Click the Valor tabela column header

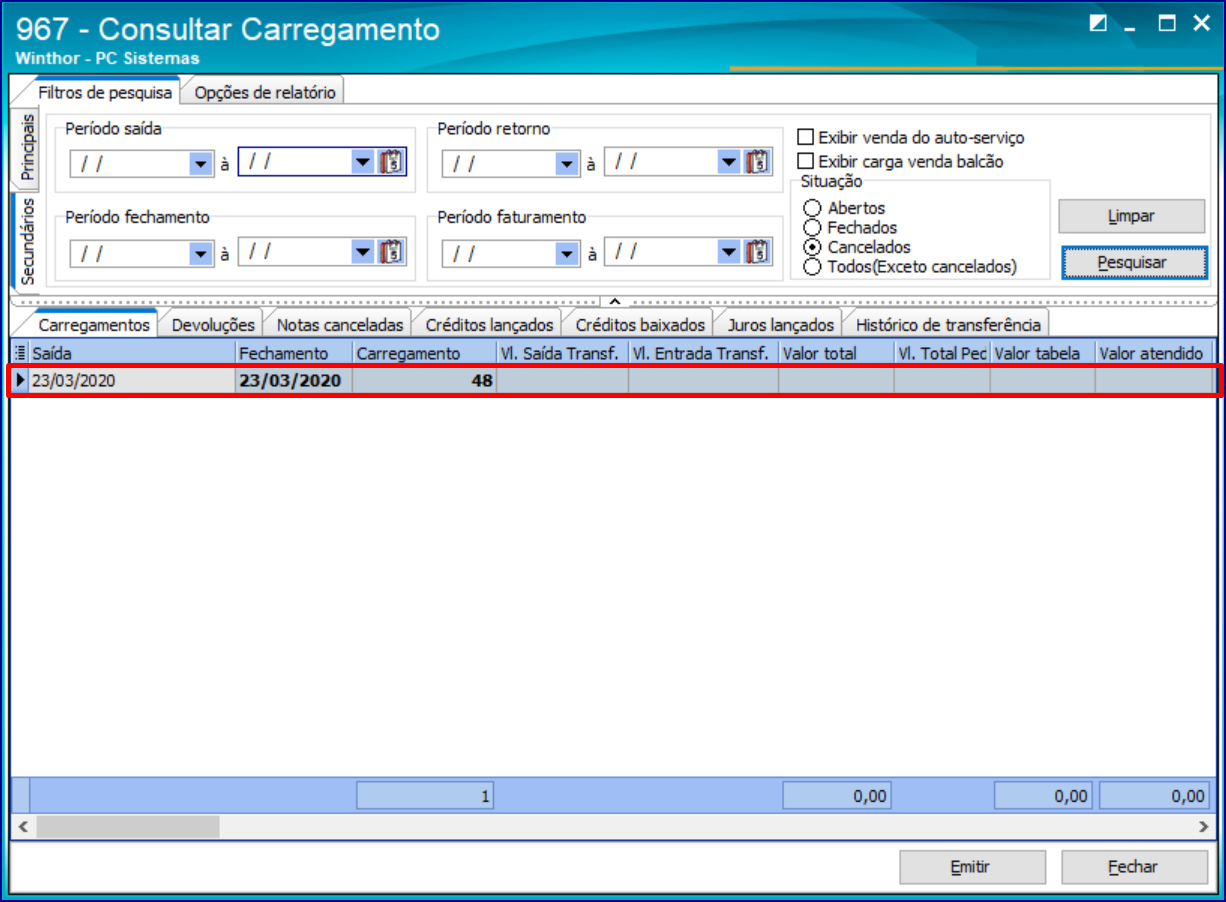pos(1042,353)
